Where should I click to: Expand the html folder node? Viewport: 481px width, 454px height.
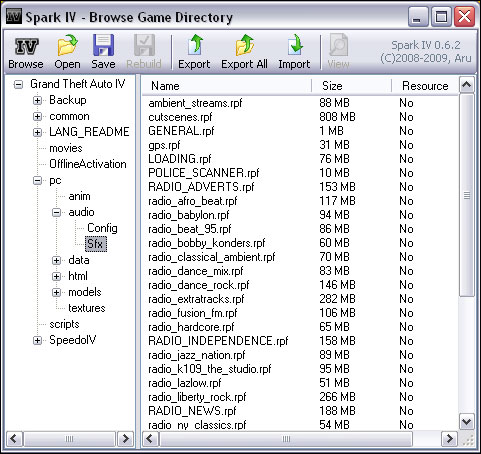(x=57, y=276)
